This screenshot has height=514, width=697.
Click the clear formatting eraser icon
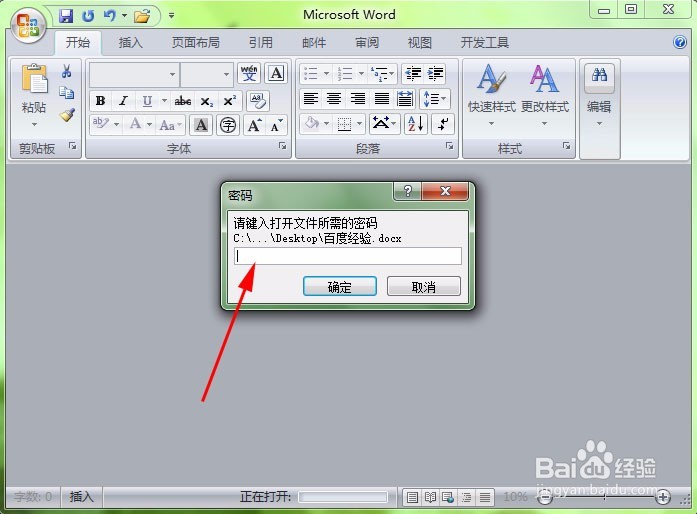(x=258, y=100)
